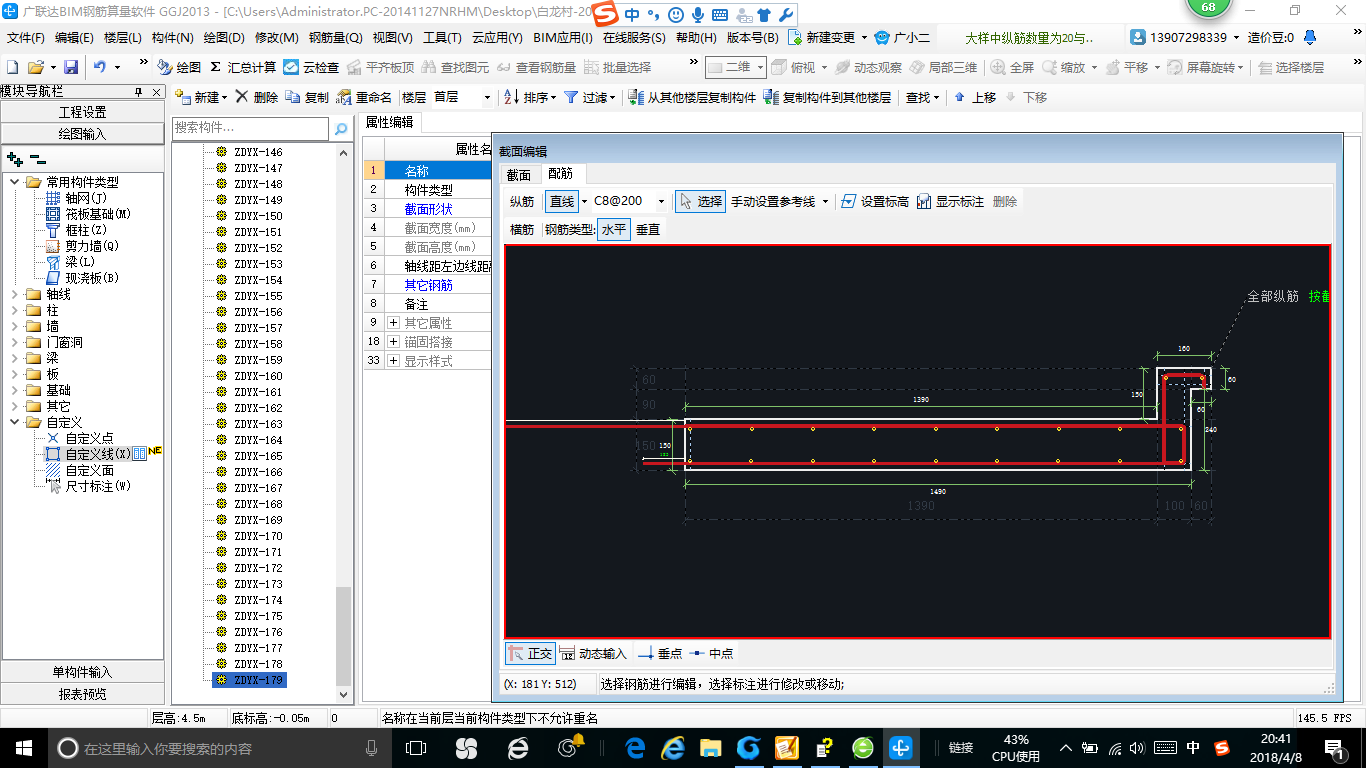Open 单构件输入 section button
Screen dimensions: 1366x768
point(82,672)
